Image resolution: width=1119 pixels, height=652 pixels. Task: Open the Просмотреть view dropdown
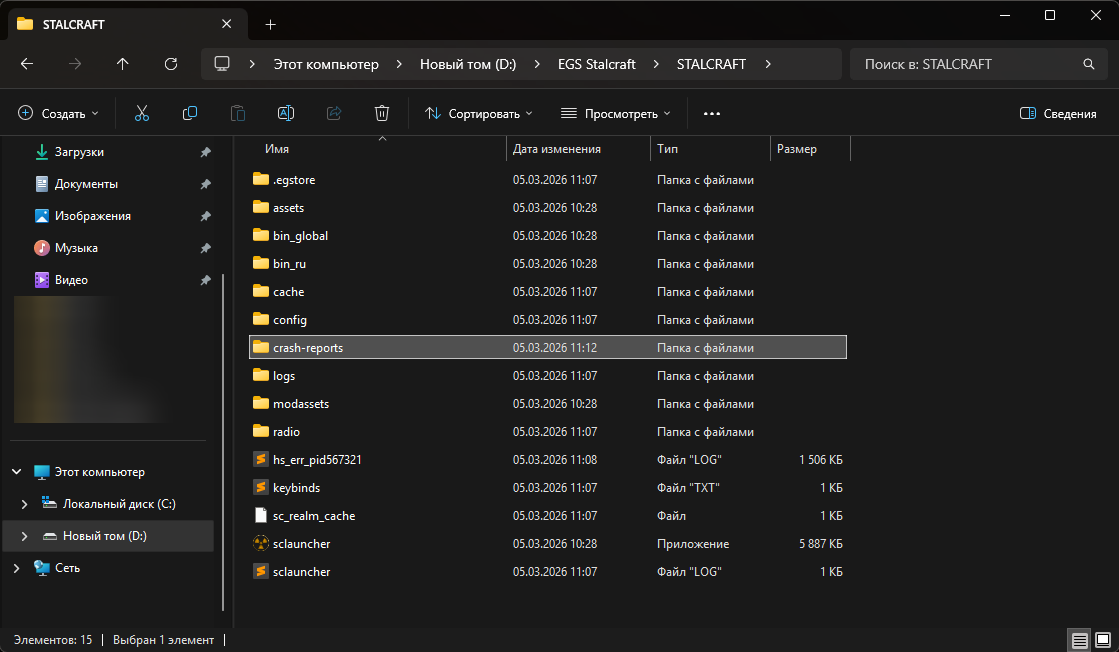[x=615, y=114]
